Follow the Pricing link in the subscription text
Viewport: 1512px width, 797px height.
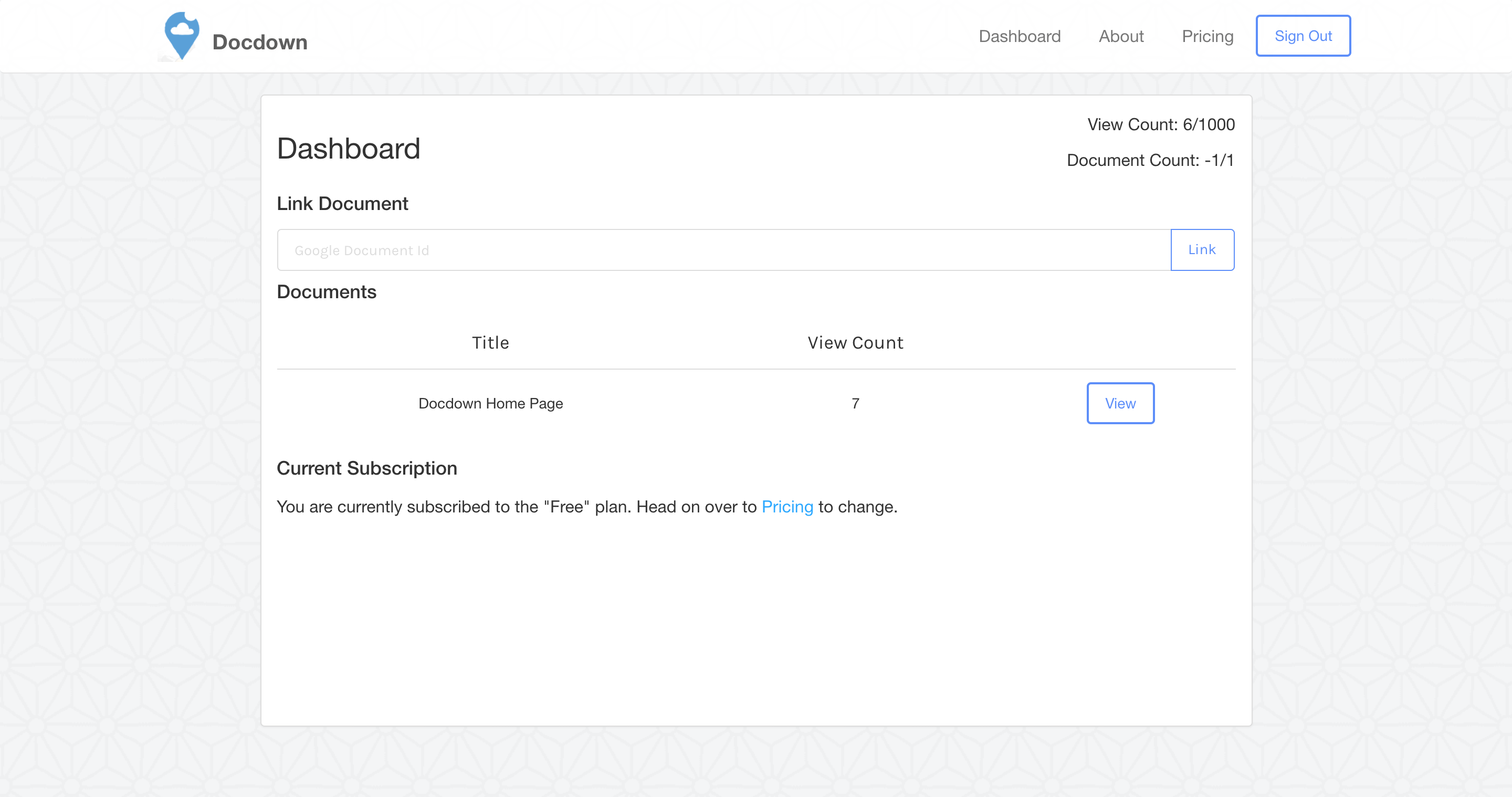[786, 507]
